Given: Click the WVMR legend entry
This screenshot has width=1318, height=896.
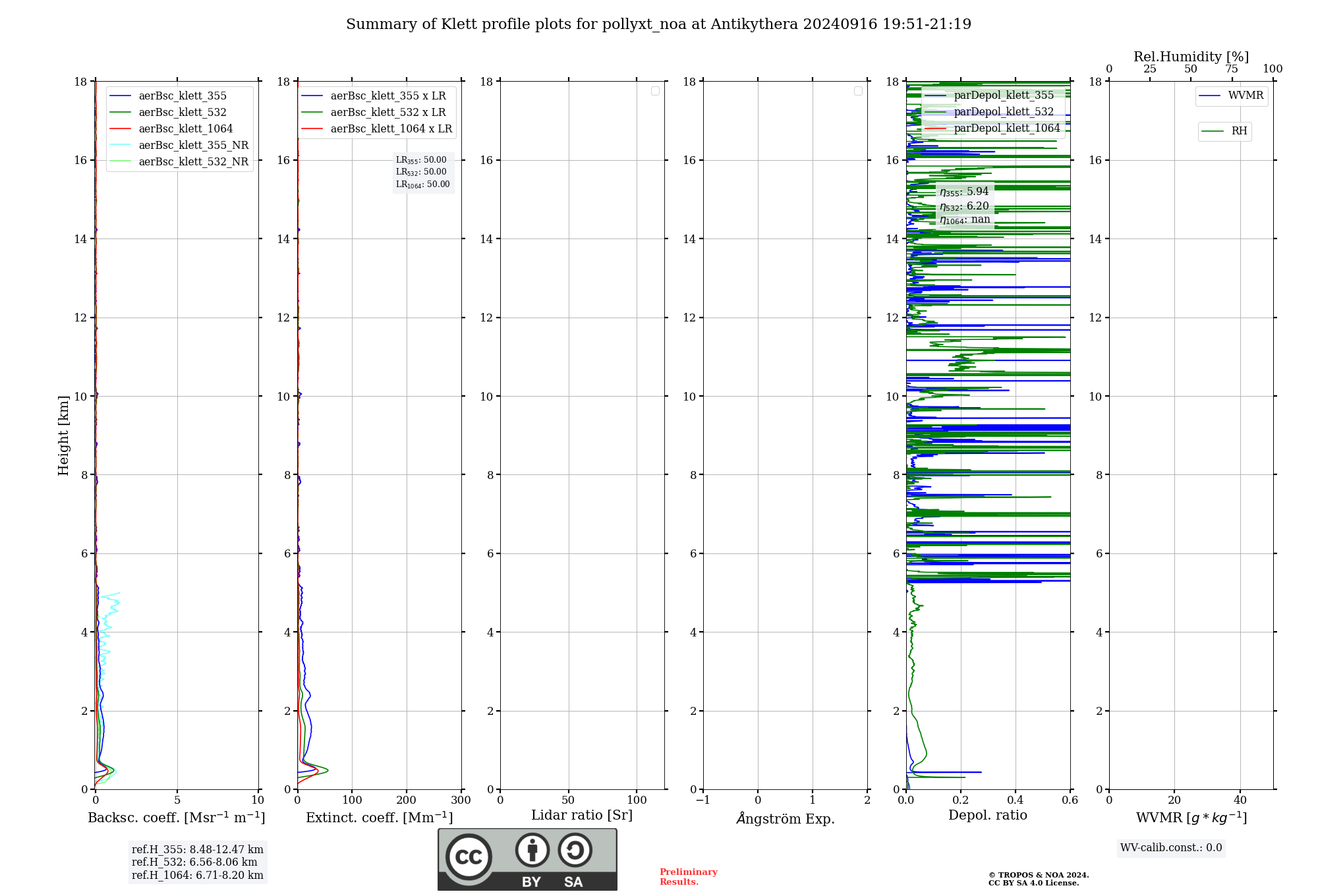Looking at the screenshot, I should pos(1231,96).
